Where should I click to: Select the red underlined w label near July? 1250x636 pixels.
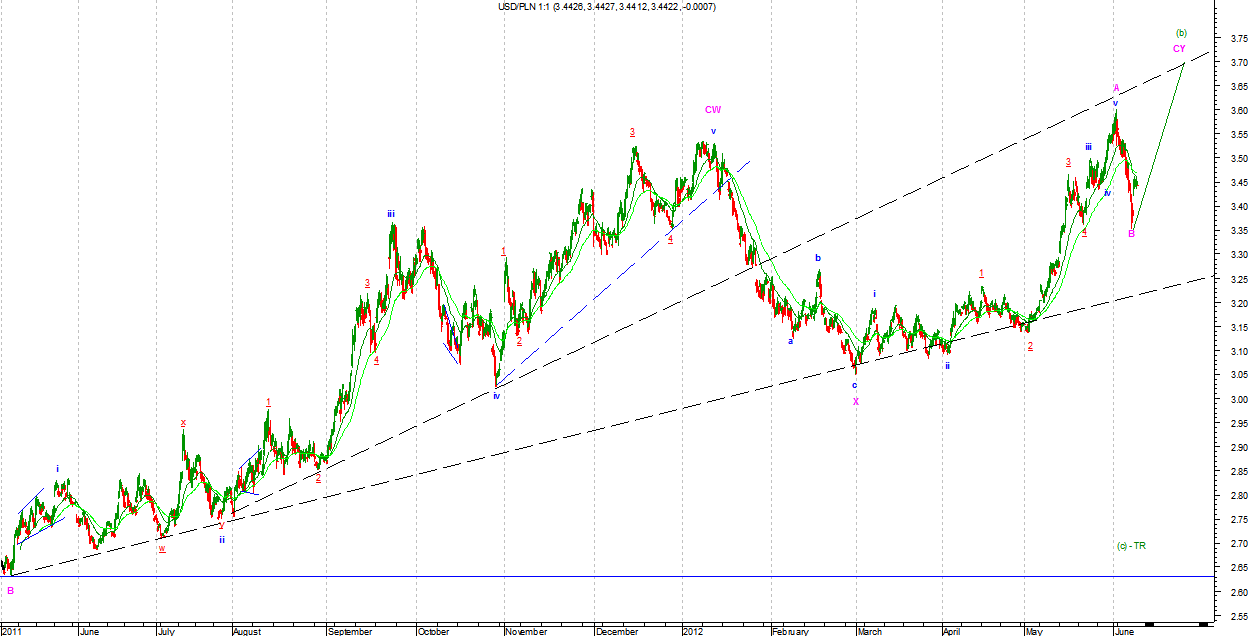pos(161,548)
